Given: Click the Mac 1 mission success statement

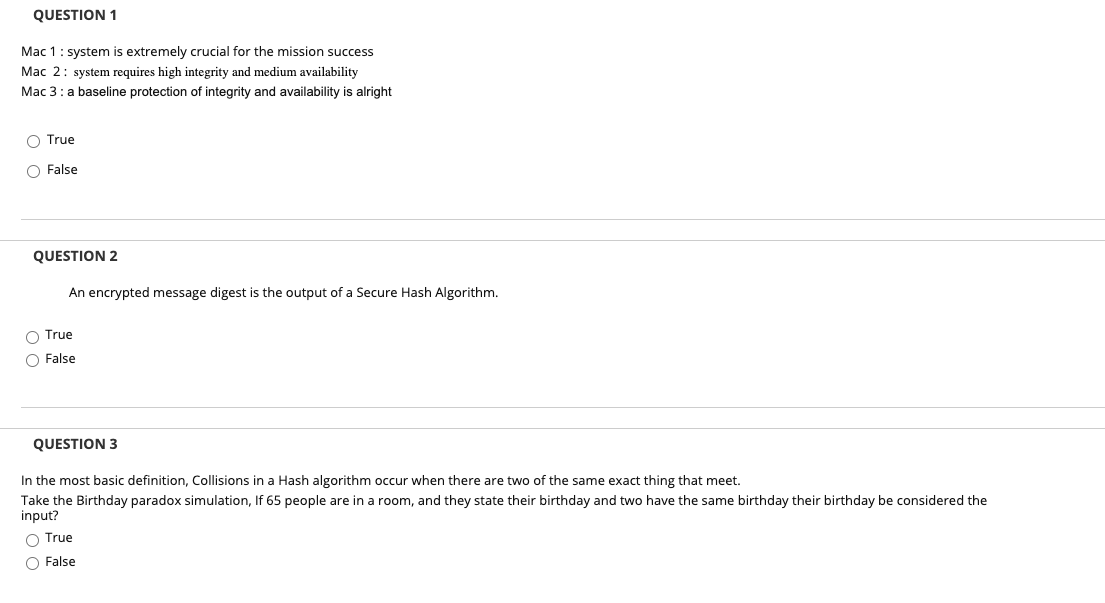Looking at the screenshot, I should click(x=197, y=51).
